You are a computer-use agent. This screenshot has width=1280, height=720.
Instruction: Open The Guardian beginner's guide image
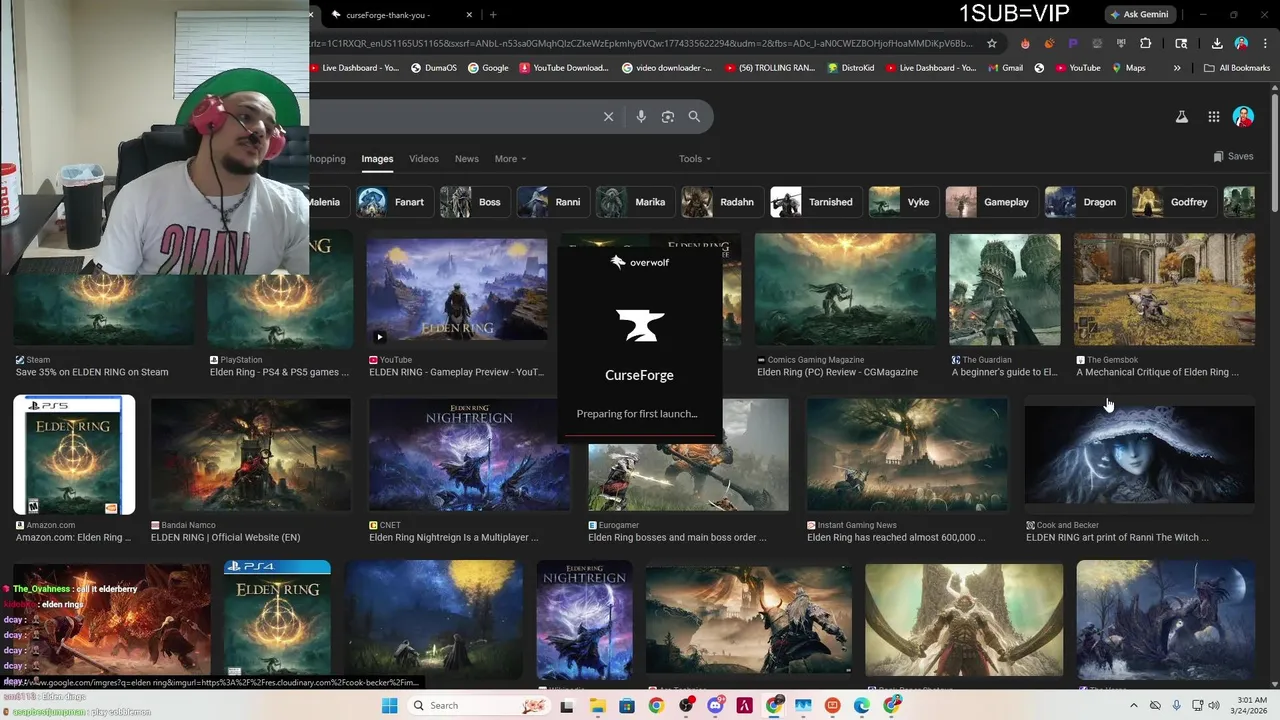pos(1005,289)
